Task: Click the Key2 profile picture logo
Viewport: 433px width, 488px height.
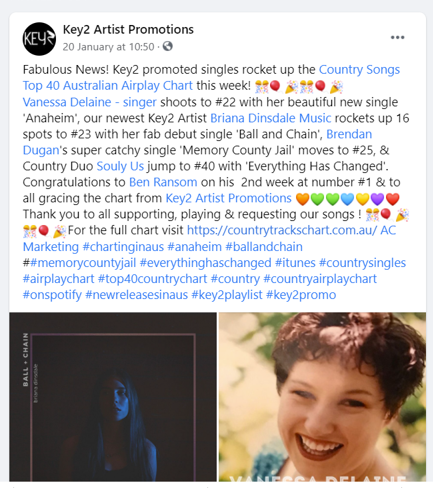Action: (x=39, y=39)
